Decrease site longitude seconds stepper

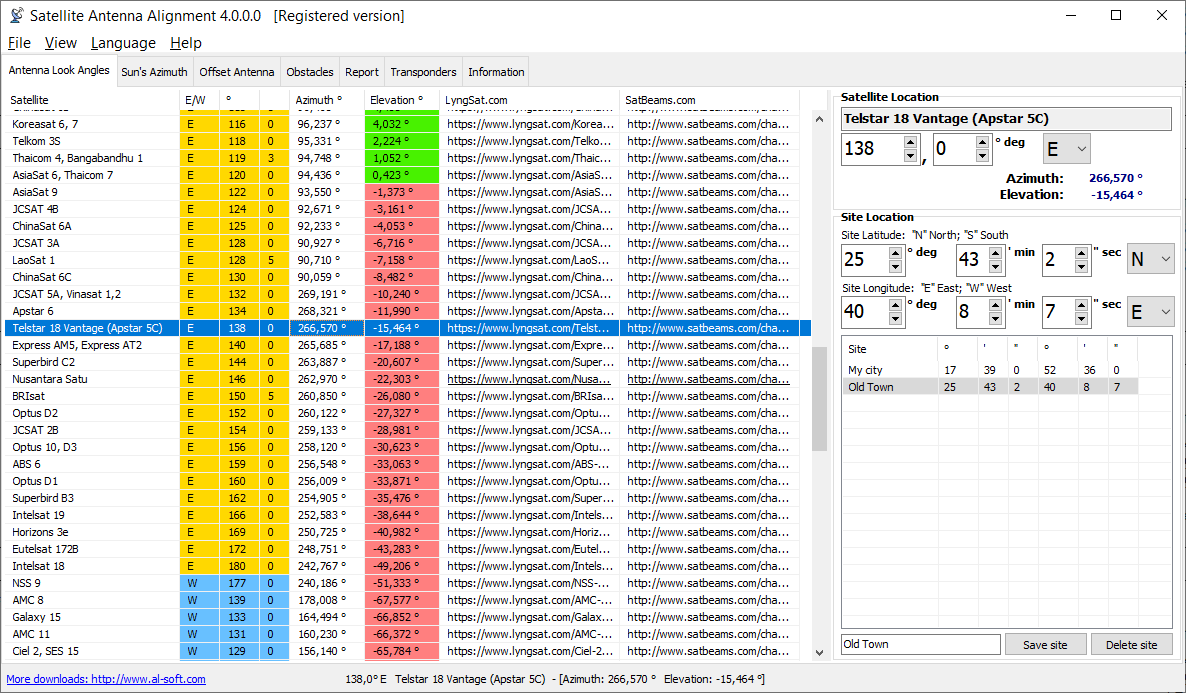(x=1081, y=319)
